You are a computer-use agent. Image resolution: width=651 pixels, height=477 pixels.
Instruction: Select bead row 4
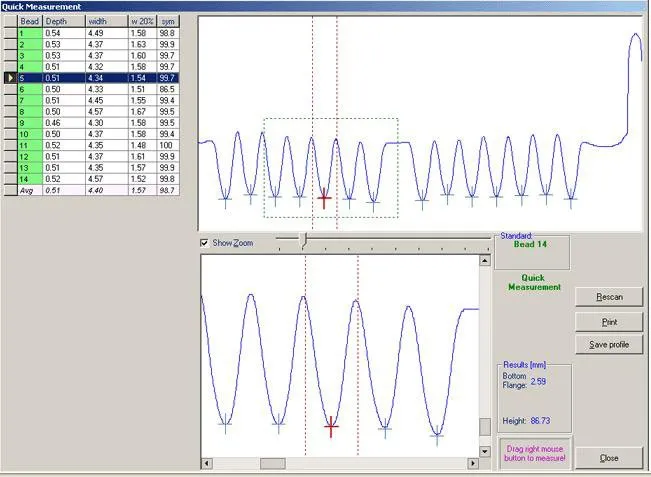tap(91, 67)
